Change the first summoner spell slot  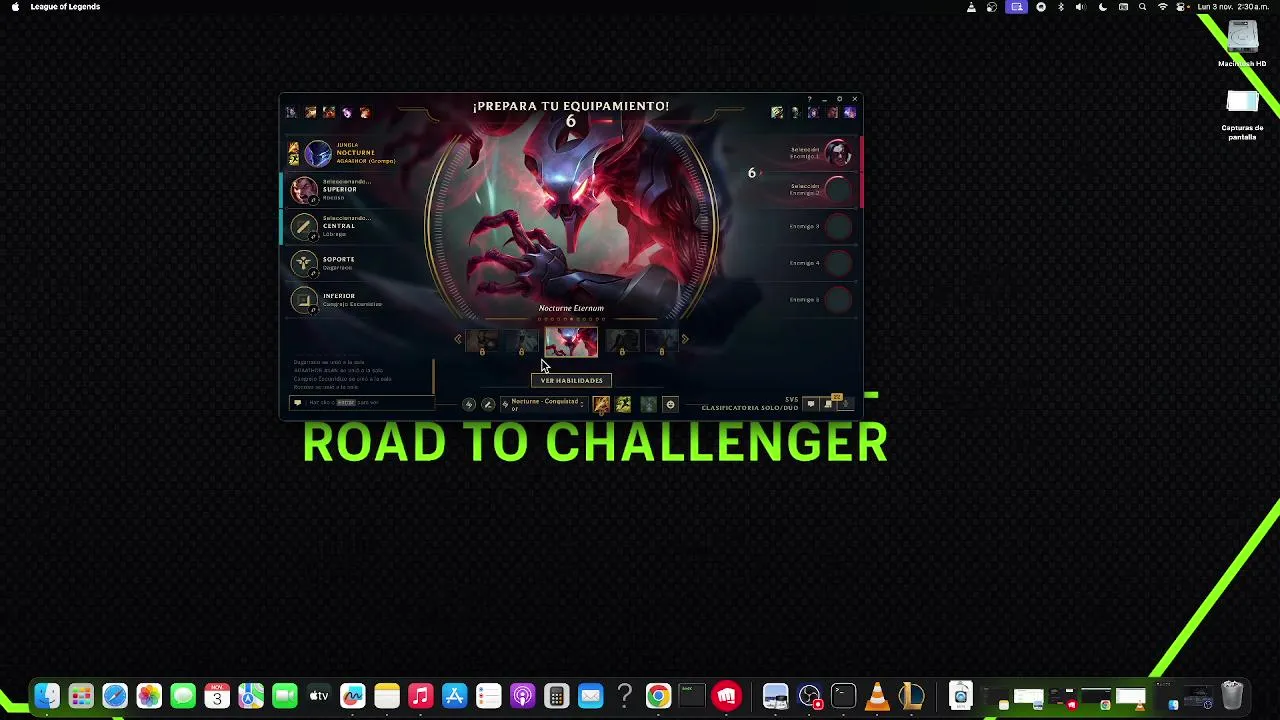coord(601,404)
